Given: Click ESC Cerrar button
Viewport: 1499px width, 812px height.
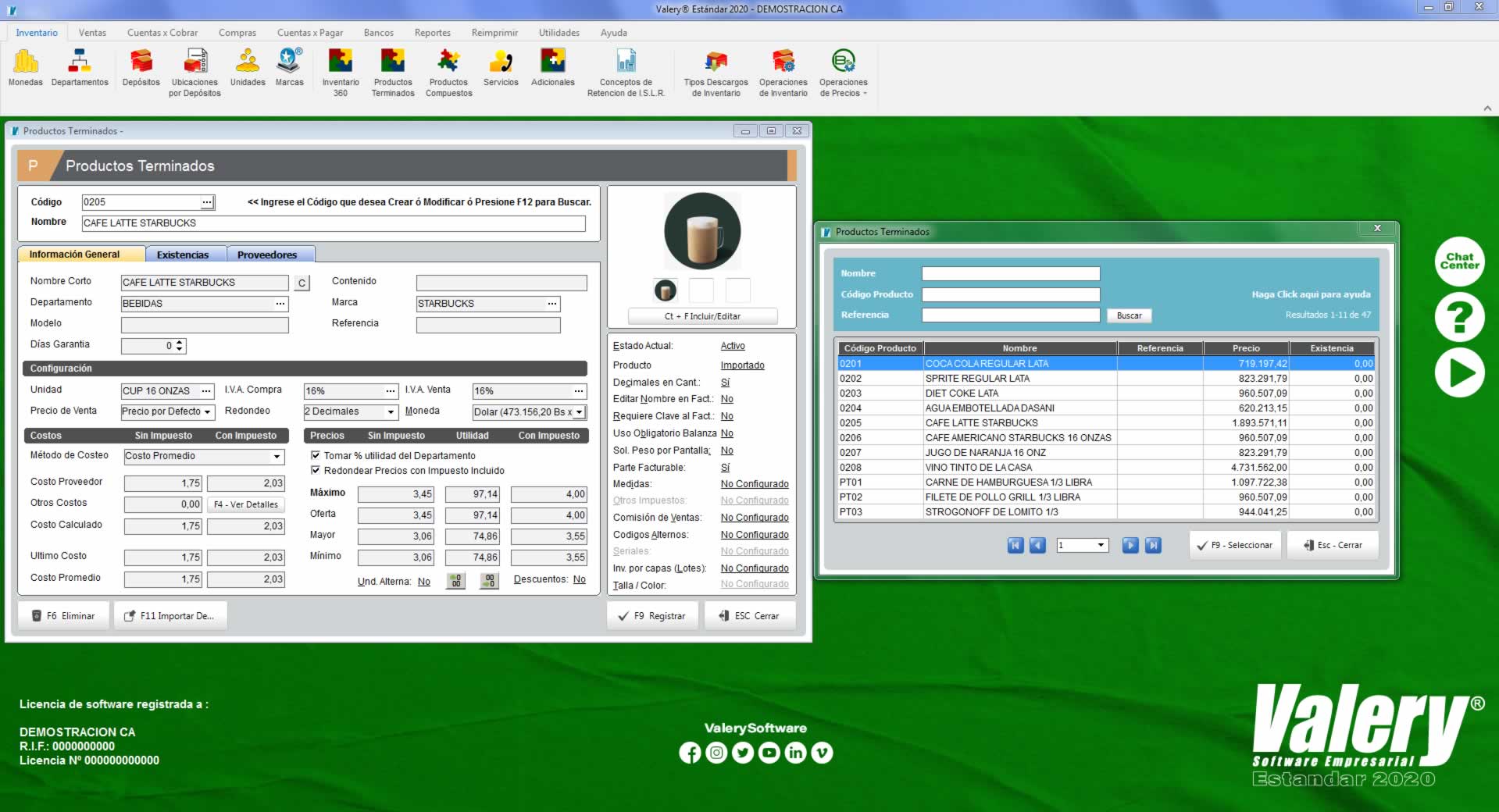Looking at the screenshot, I should pyautogui.click(x=750, y=616).
